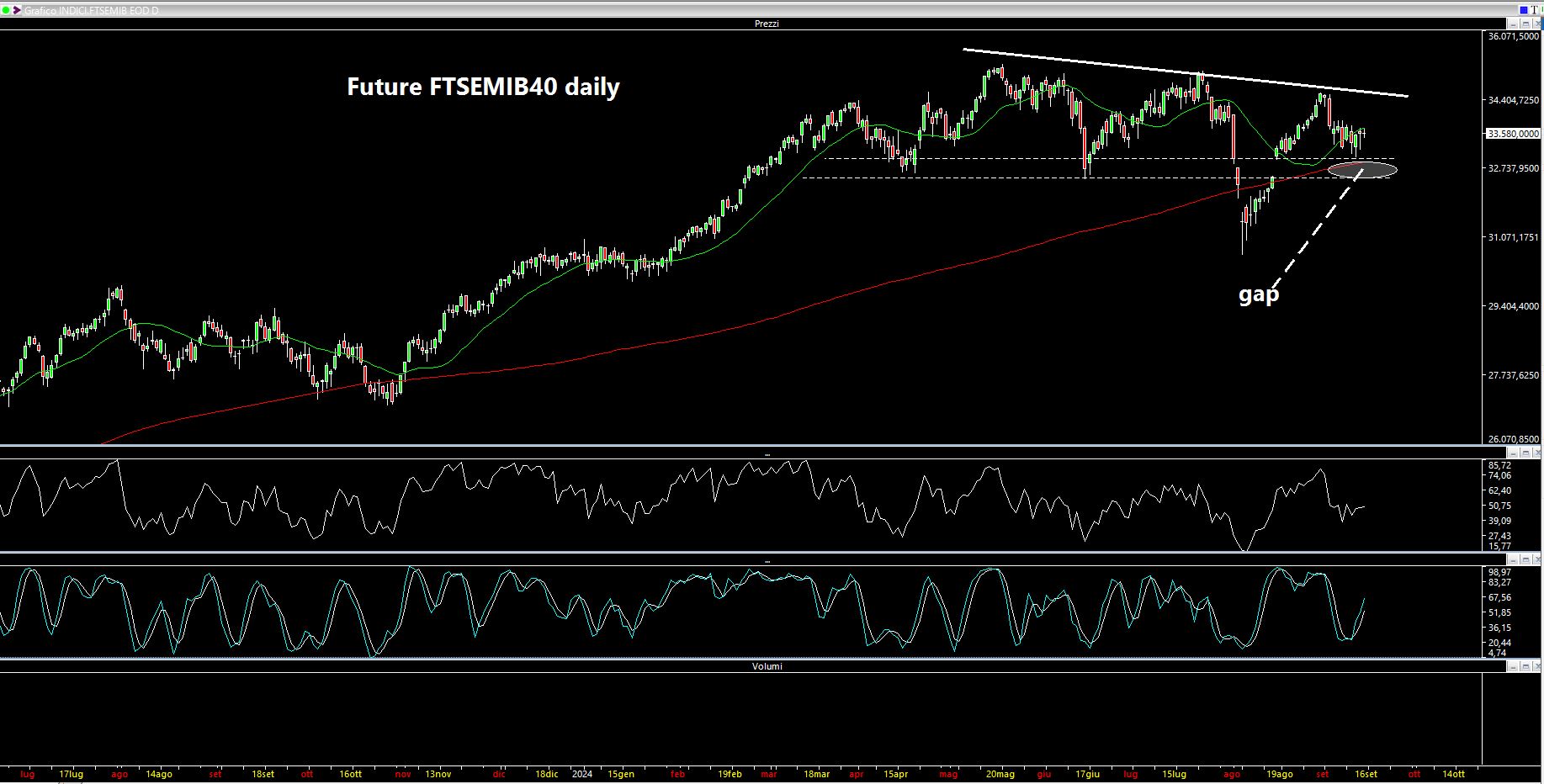1544x784 pixels.
Task: Click the 27.737,6250 price axis label
Action: (1513, 375)
